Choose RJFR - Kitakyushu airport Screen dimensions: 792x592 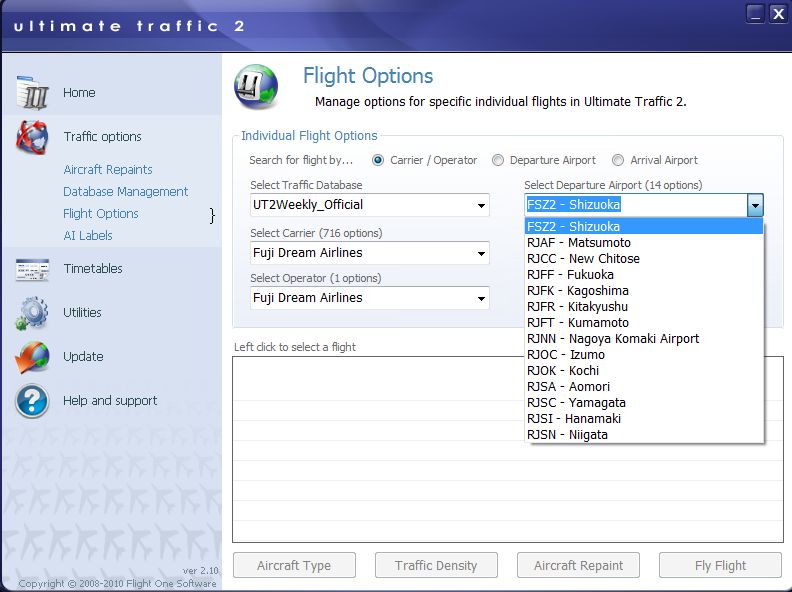644,307
